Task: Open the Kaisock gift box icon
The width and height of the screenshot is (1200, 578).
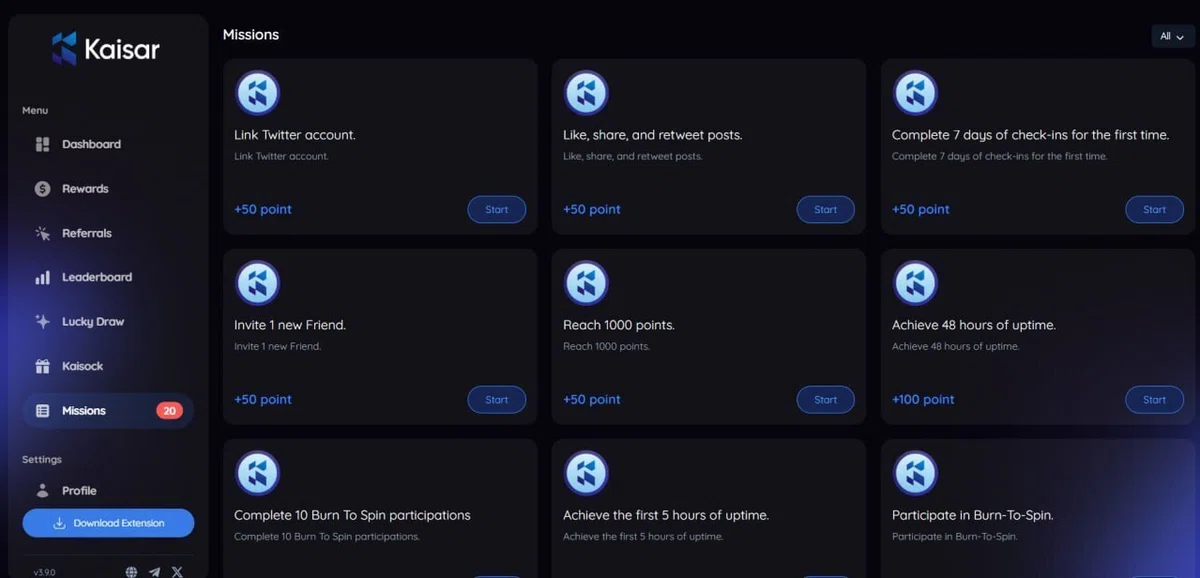Action: (x=42, y=366)
